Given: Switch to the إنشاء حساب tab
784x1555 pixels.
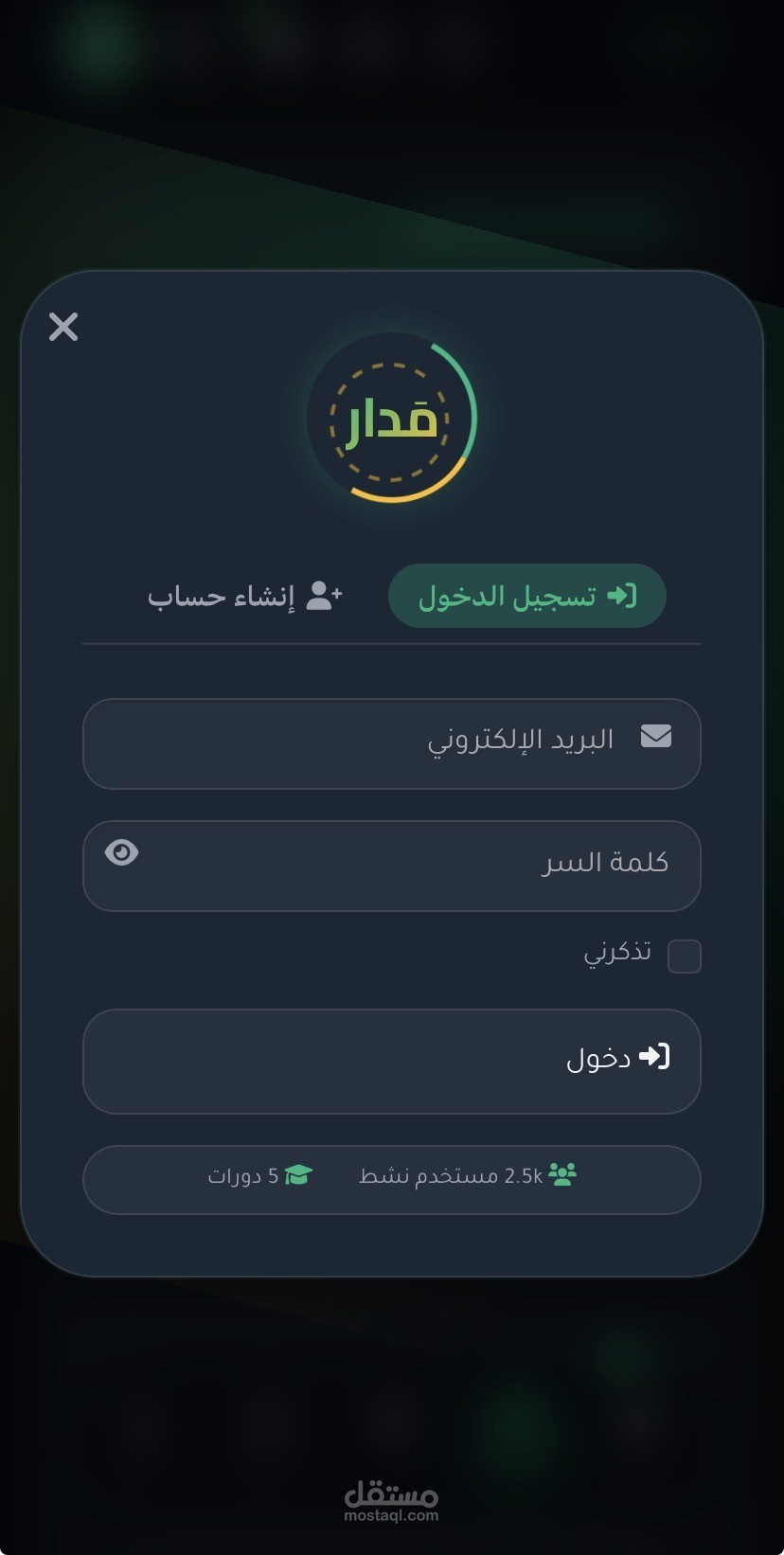Looking at the screenshot, I should (245, 596).
